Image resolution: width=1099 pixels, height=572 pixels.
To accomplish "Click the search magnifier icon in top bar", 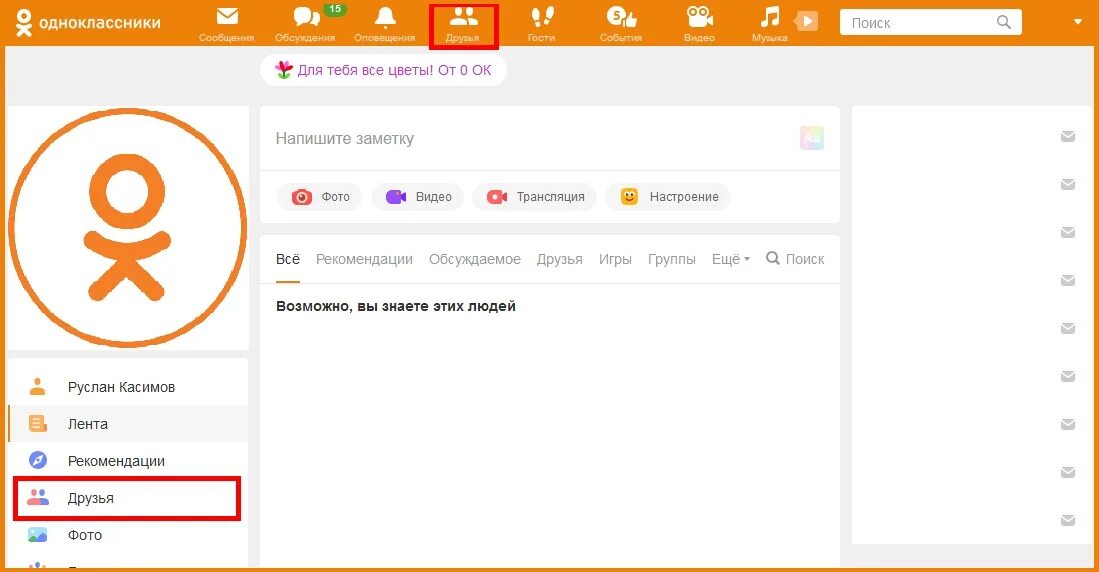I will click(1004, 22).
